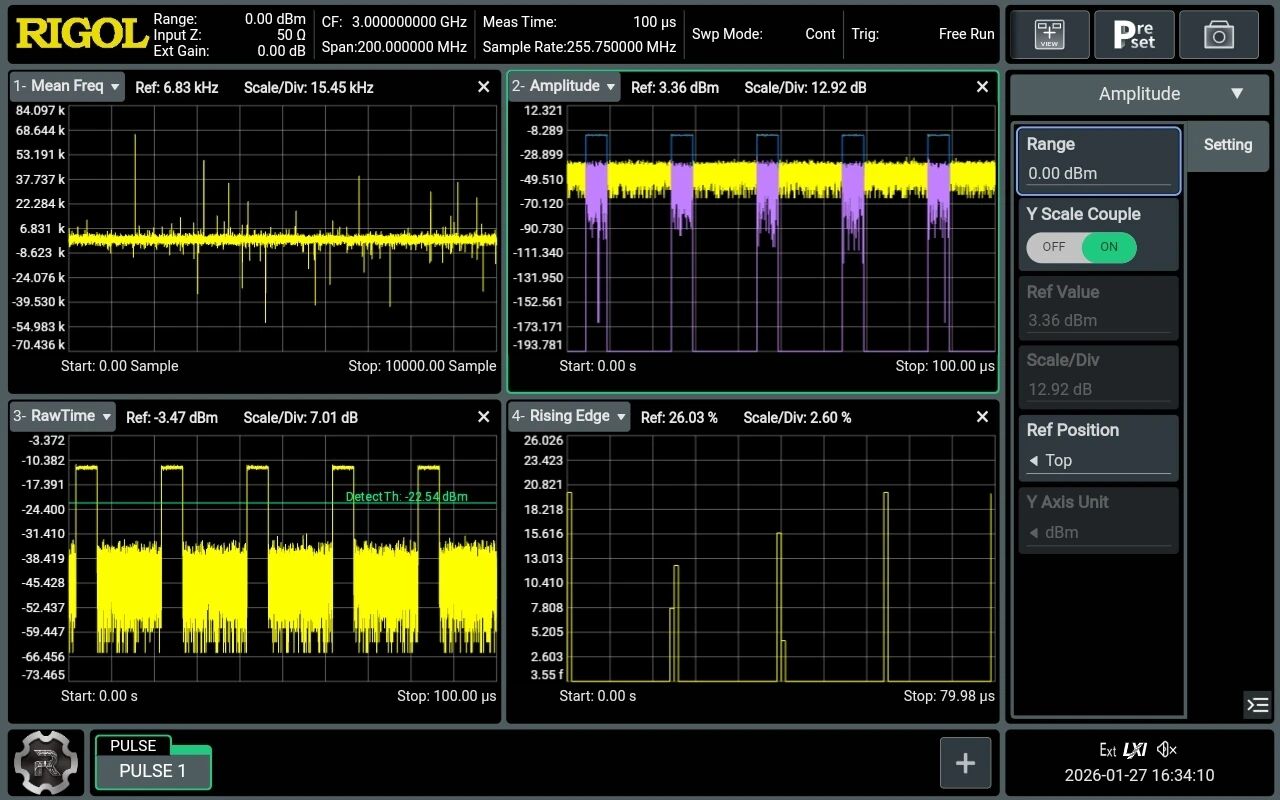
Task: Toggle the Y Scale Couple switch
Action: 1081,247
